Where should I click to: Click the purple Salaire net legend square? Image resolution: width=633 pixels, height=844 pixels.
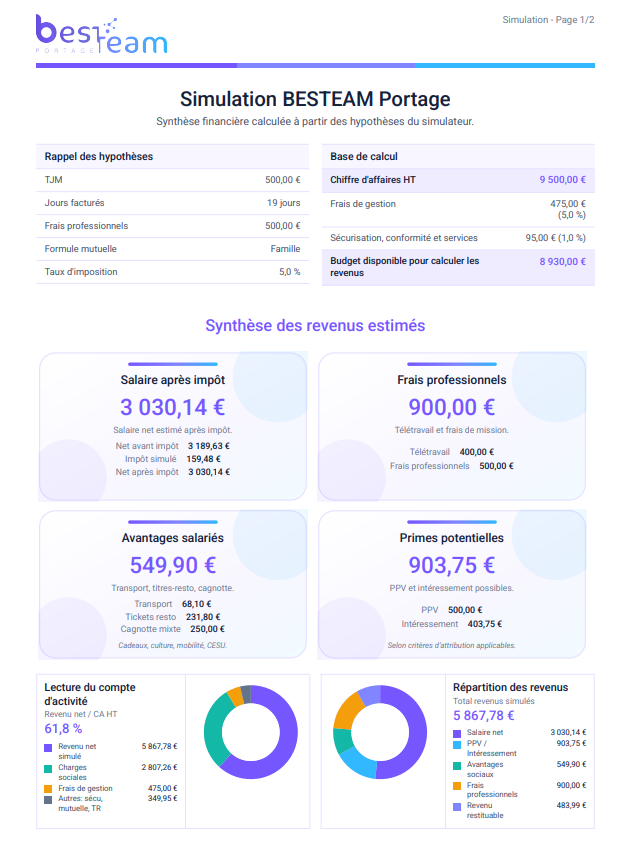coord(457,734)
